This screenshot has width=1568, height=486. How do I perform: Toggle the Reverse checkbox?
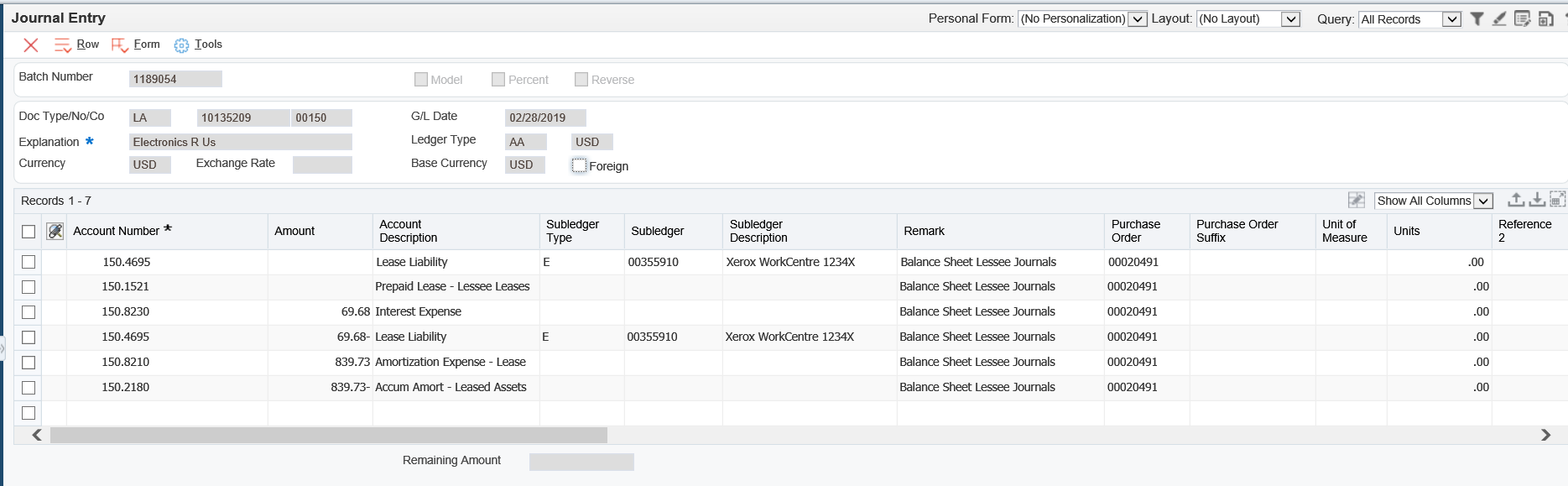(x=581, y=79)
